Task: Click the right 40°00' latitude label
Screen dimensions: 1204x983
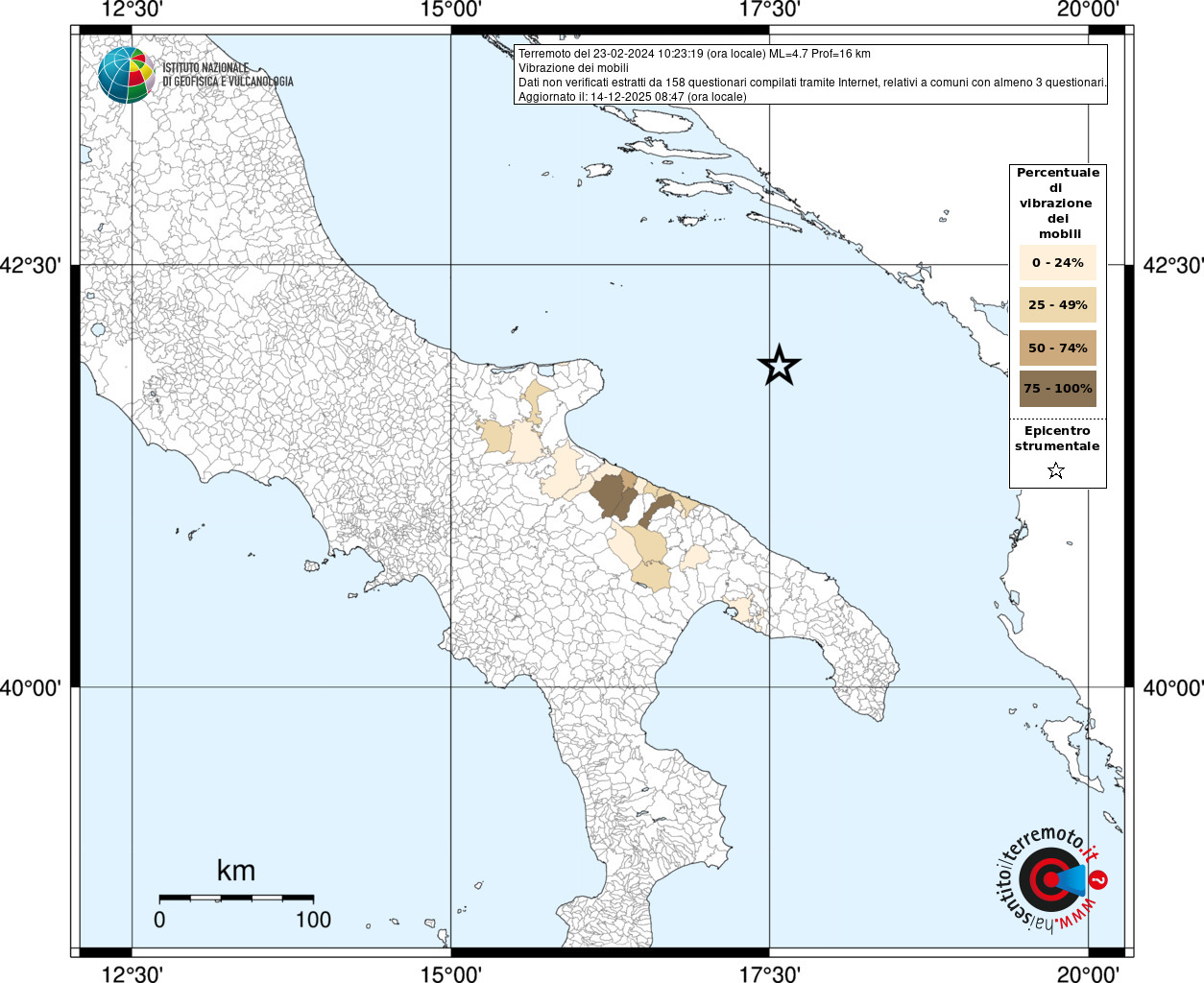Action: [x=1173, y=688]
